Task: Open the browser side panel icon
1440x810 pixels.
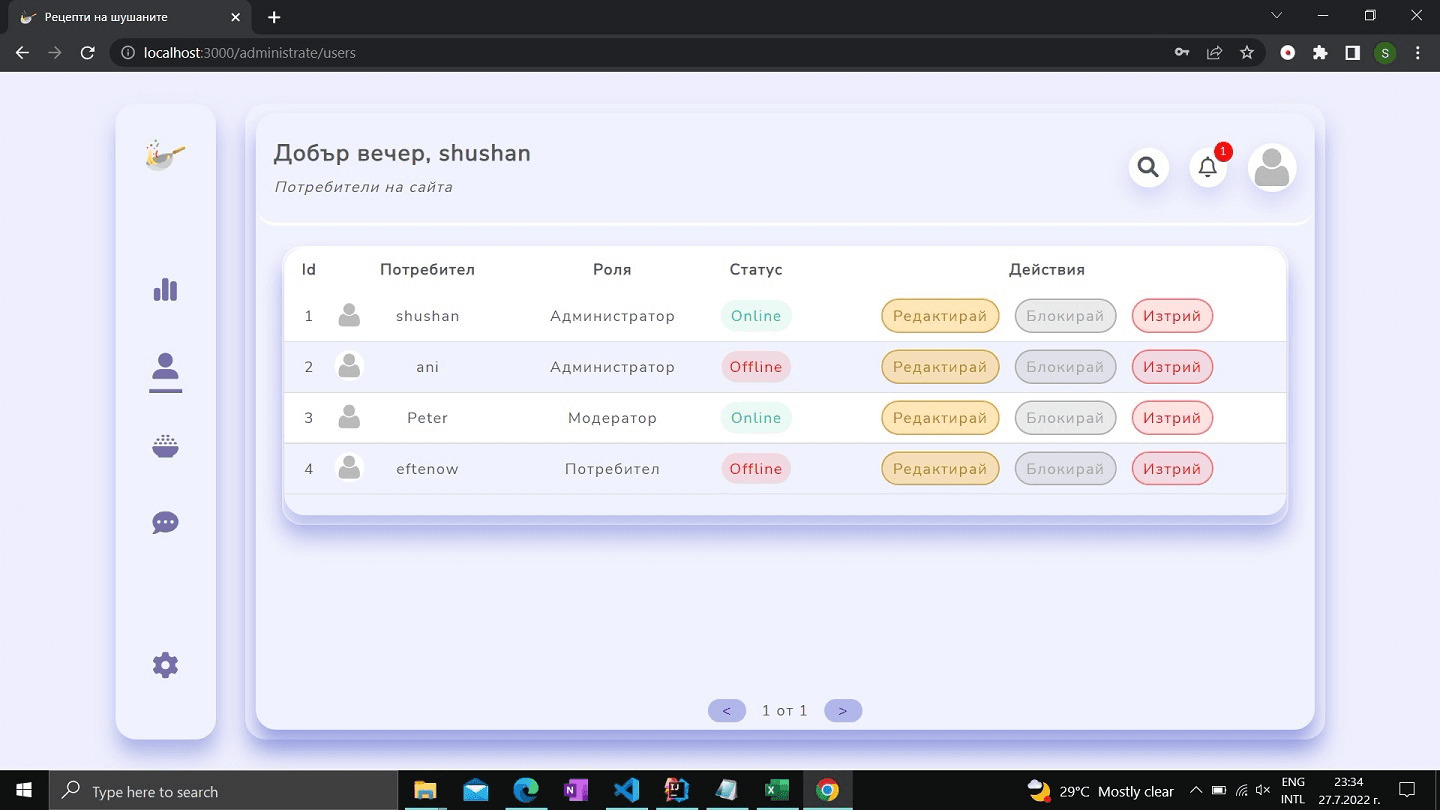Action: tap(1352, 53)
